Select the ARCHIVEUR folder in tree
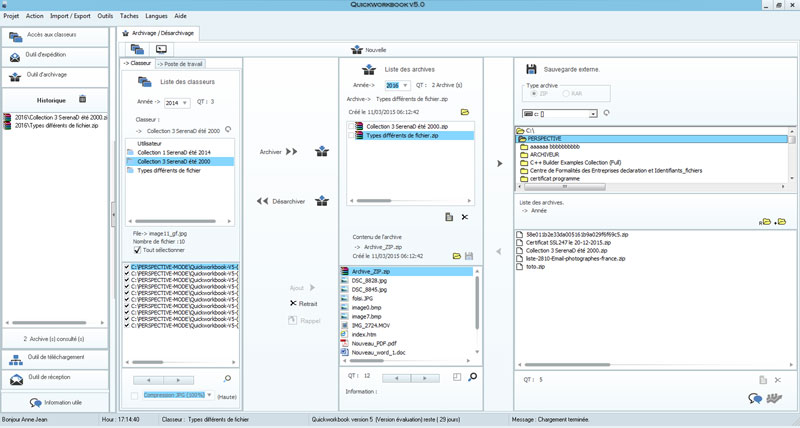 pos(548,155)
